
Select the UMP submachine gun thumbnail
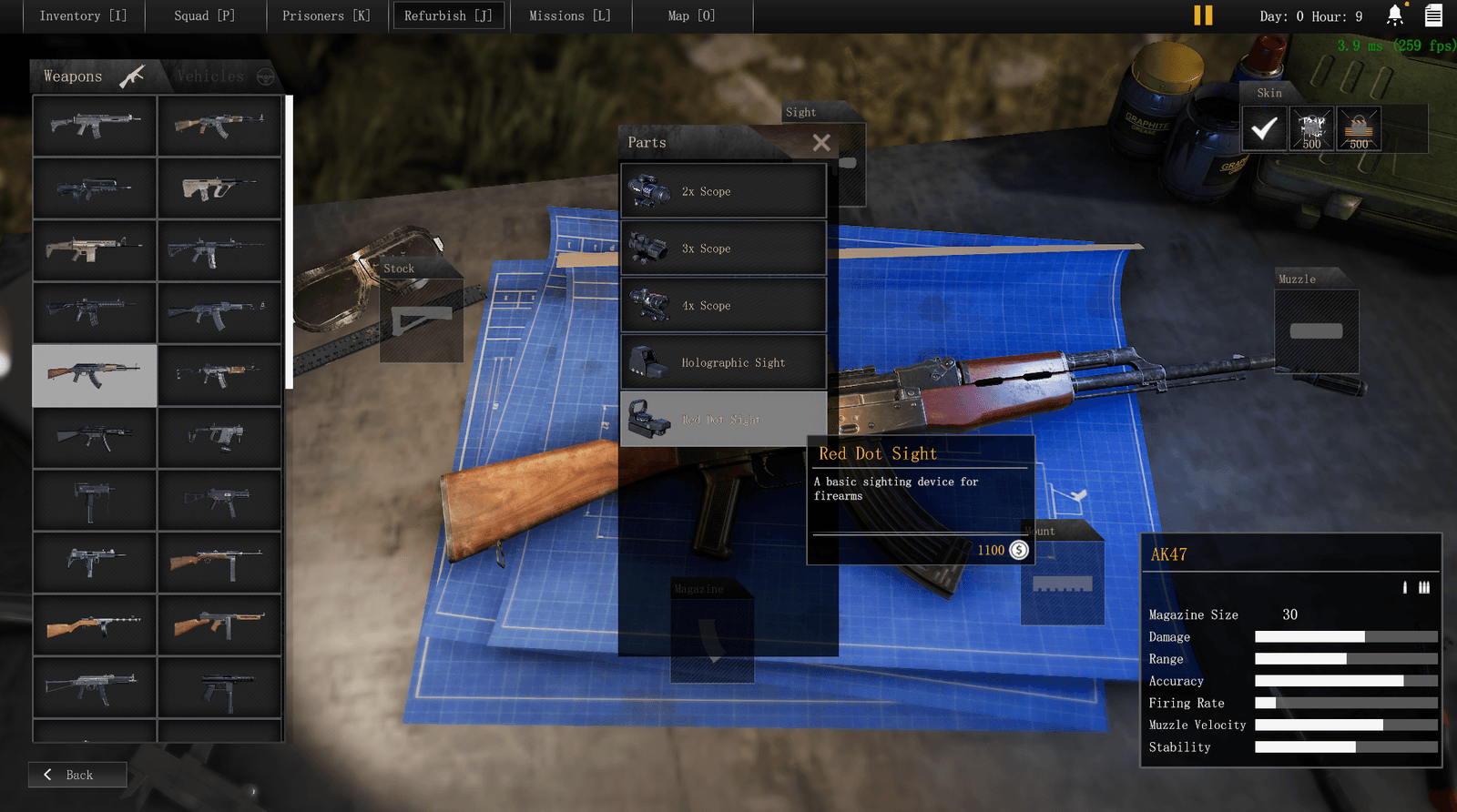coord(219,500)
